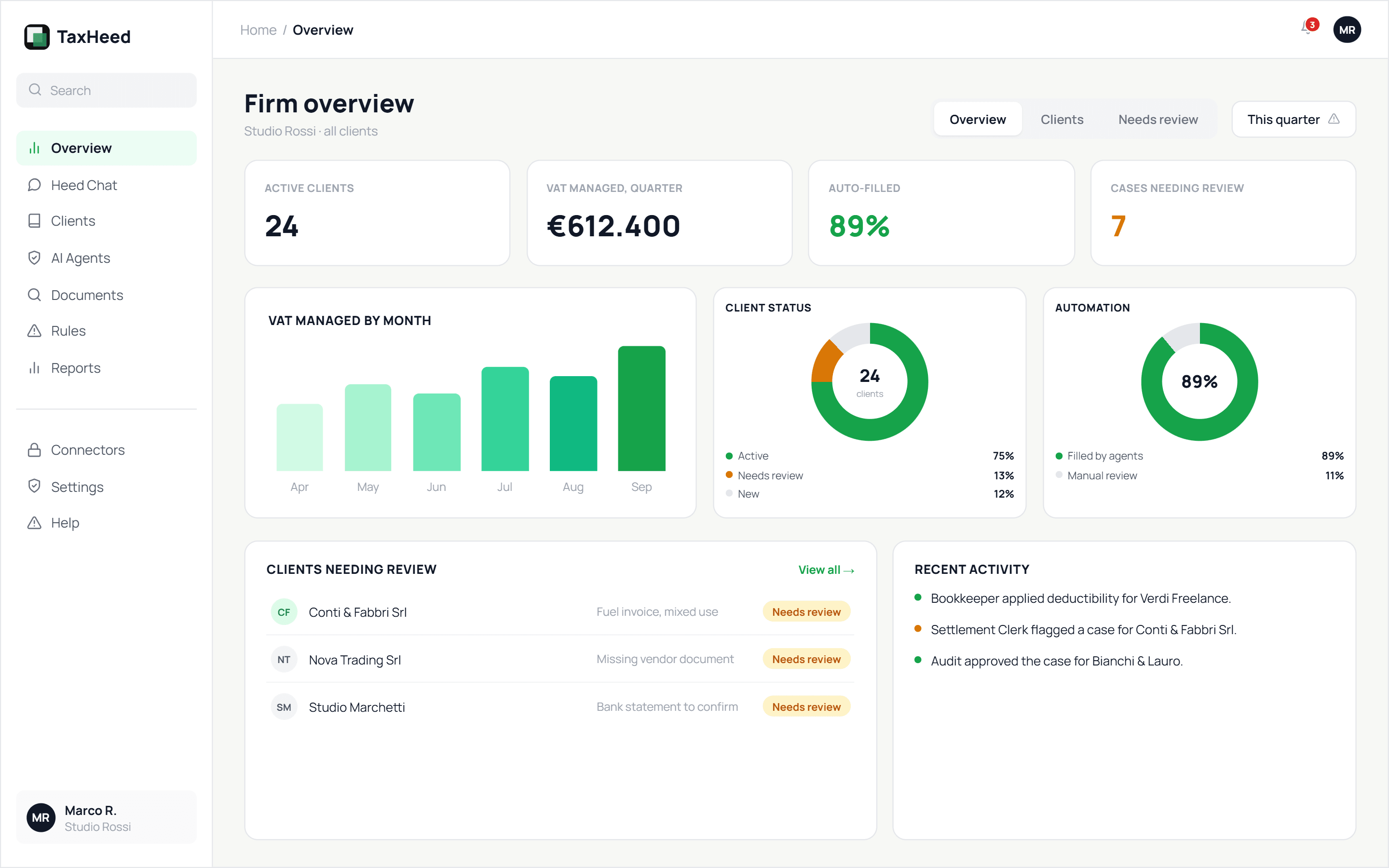Open MR avatar in top header
The image size is (1389, 868).
coord(1347,30)
